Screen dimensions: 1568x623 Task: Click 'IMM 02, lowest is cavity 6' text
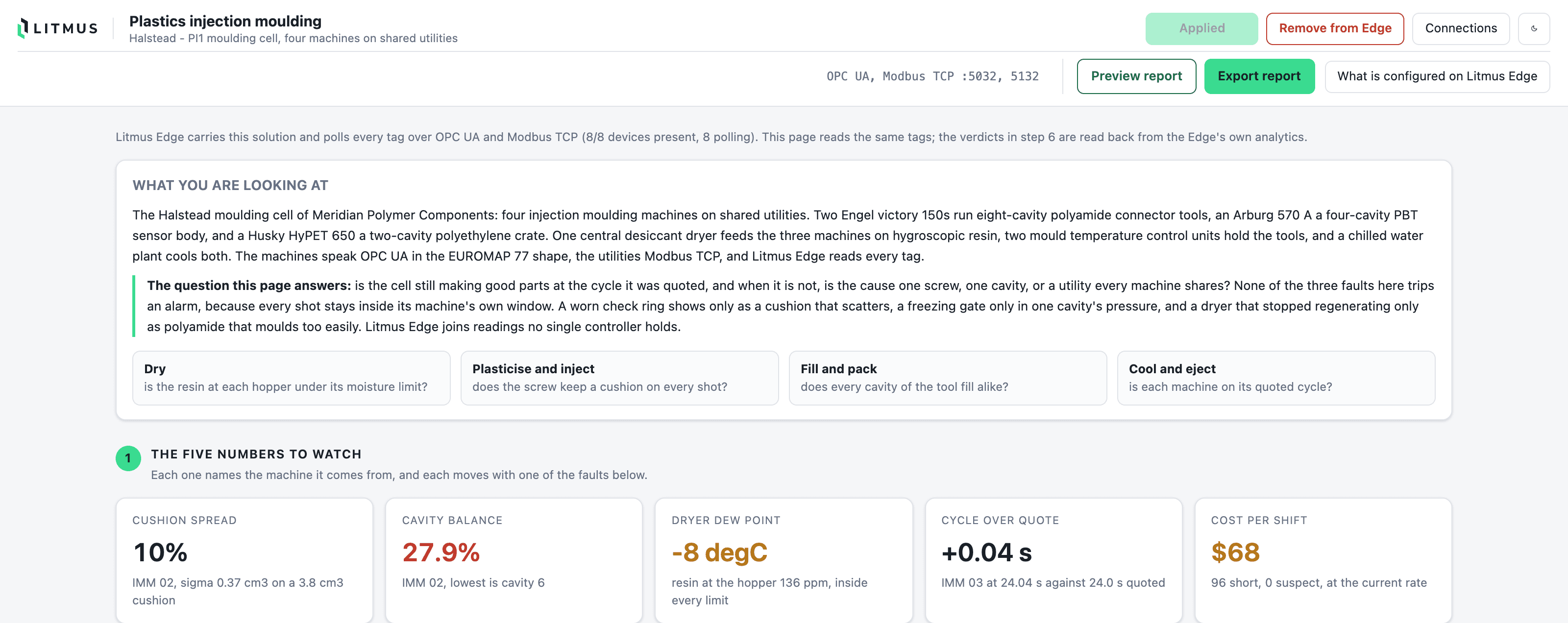(x=473, y=583)
